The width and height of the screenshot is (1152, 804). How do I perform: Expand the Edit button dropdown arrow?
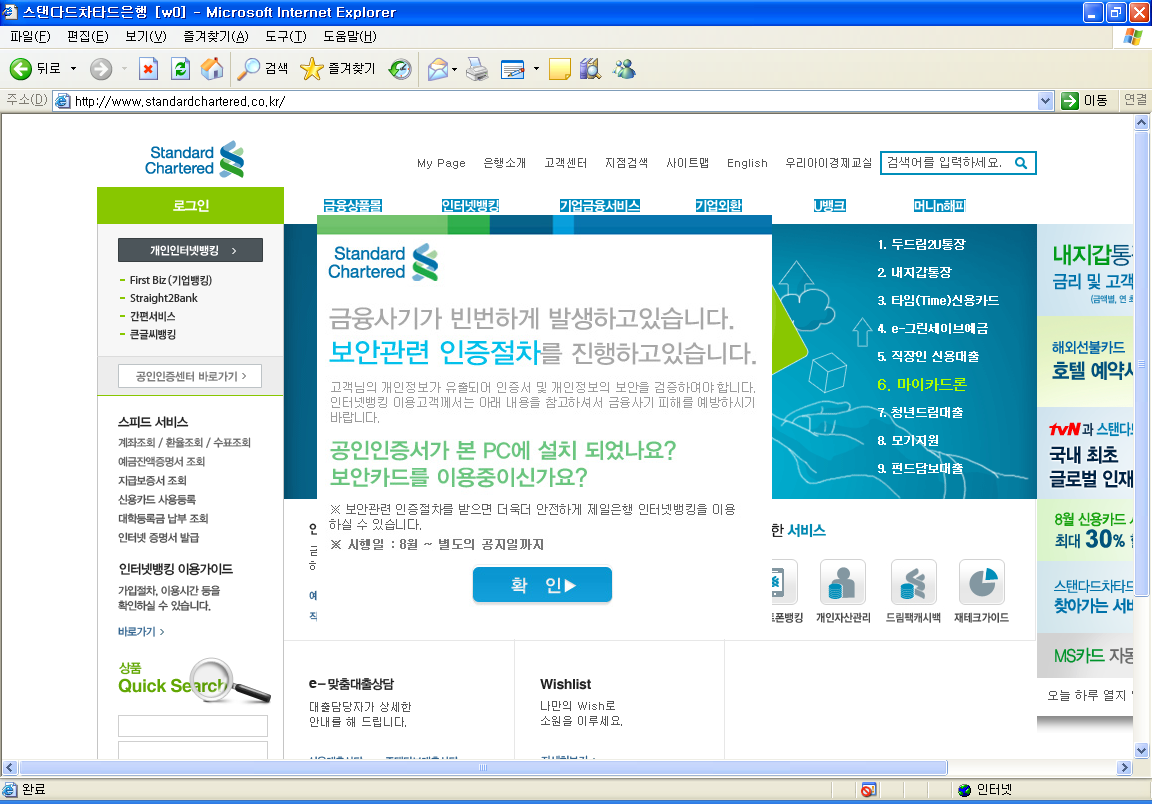(536, 69)
